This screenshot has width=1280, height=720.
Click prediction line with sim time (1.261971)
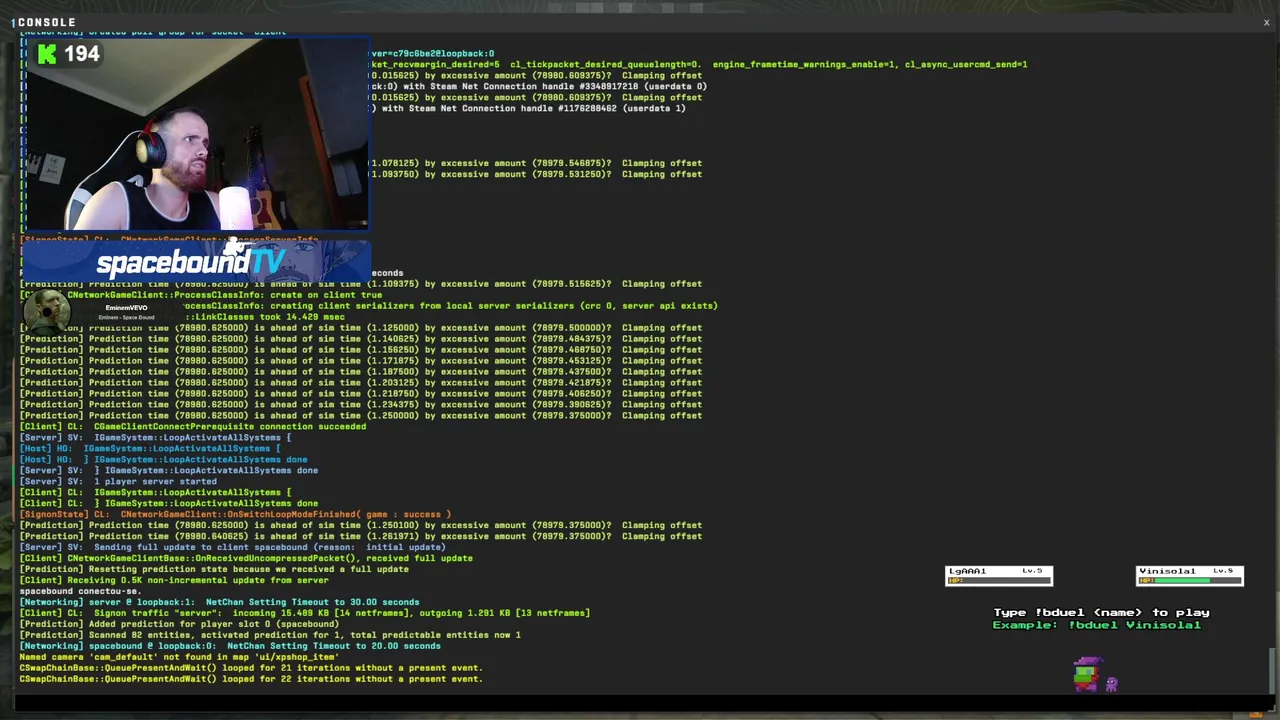click(361, 537)
